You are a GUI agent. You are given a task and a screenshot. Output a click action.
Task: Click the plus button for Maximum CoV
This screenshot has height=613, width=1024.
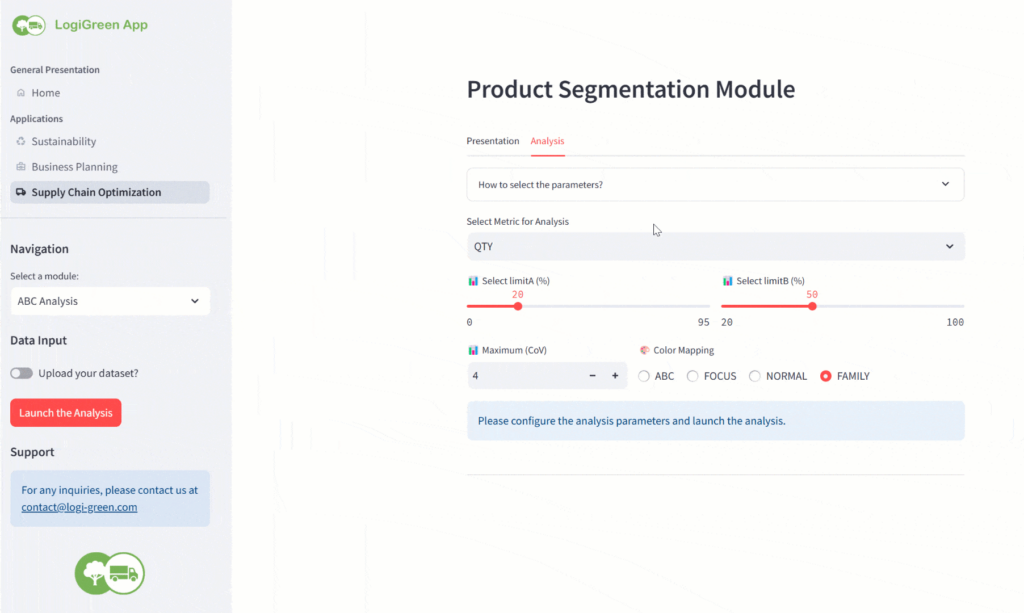[615, 376]
